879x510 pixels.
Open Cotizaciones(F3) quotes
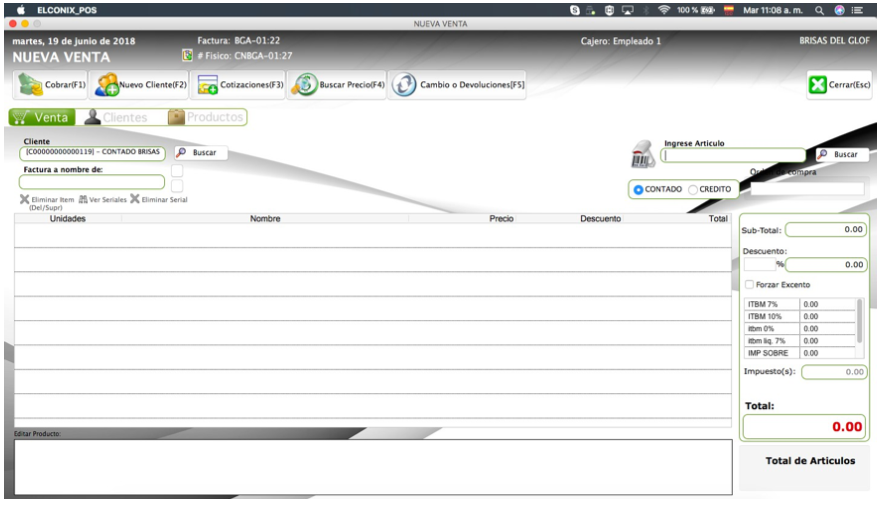click(239, 85)
